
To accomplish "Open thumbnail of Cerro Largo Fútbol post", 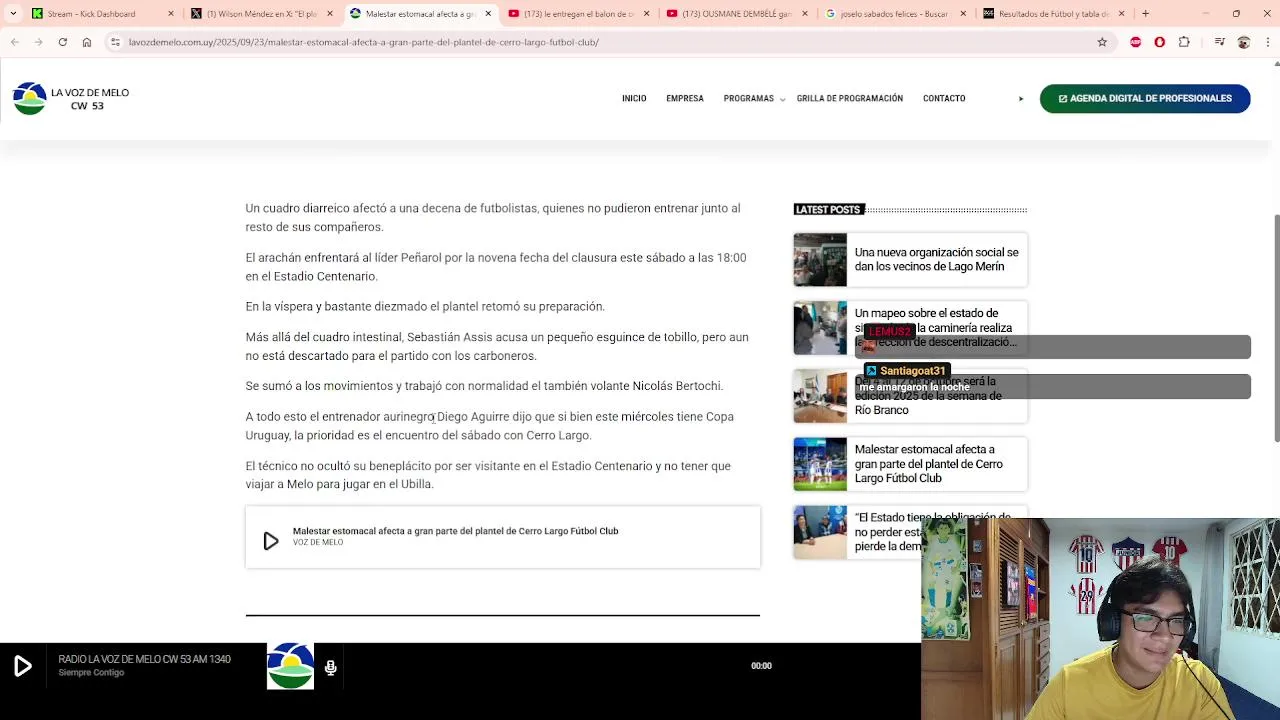I will pyautogui.click(x=820, y=464).
